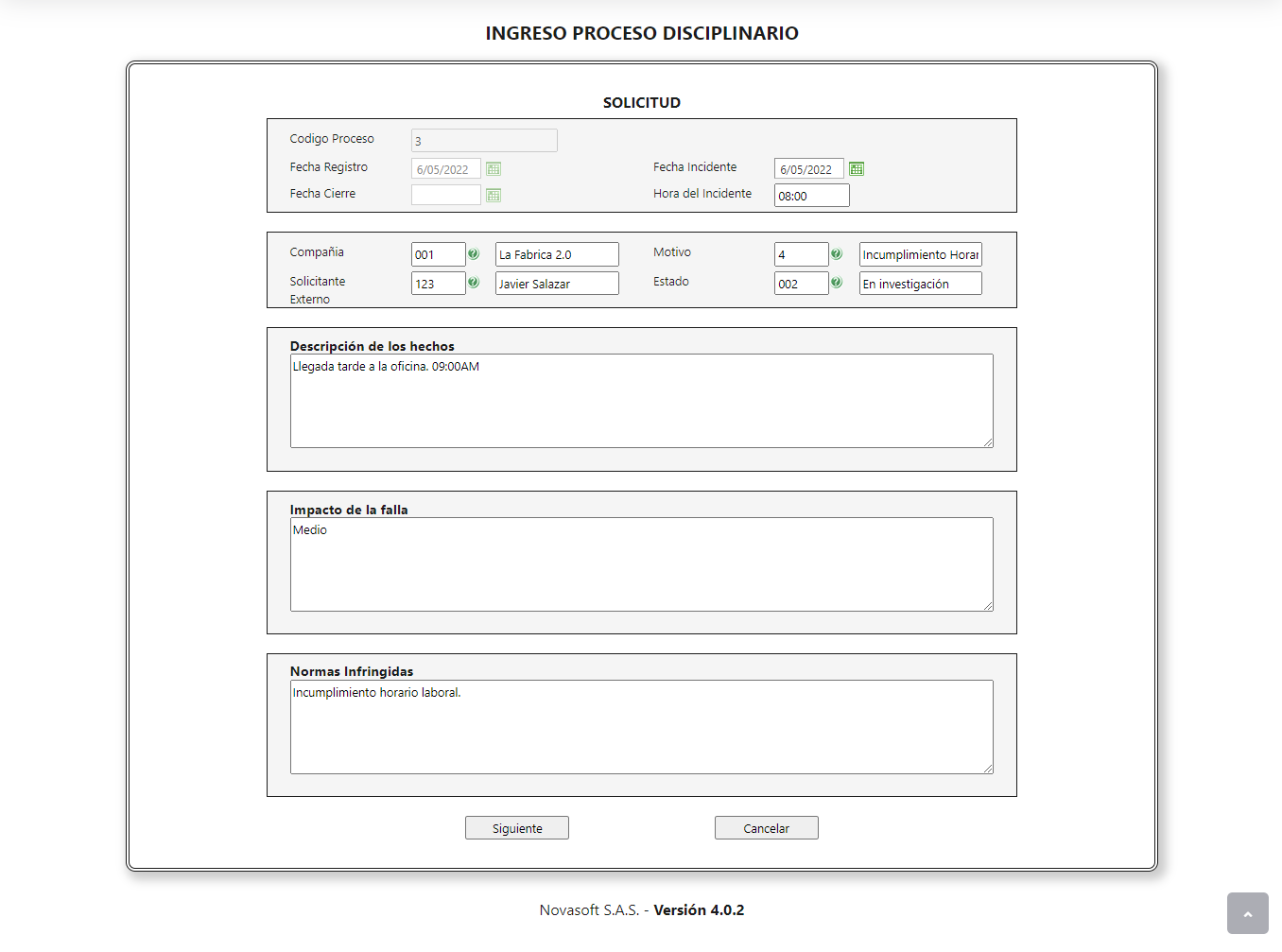Click the scroll-to-top arrow button
This screenshot has width=1282, height=952.
[x=1248, y=913]
